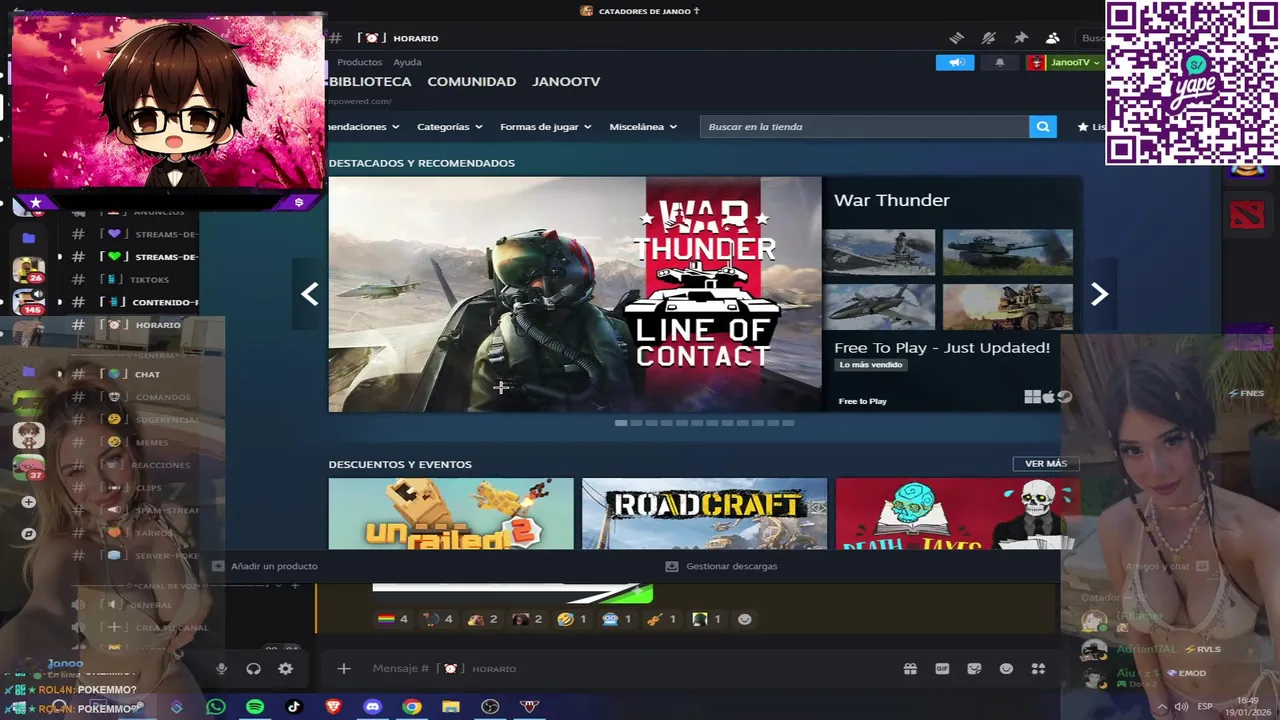Click Discord add a server plus icon
The height and width of the screenshot is (720, 1280).
point(28,502)
